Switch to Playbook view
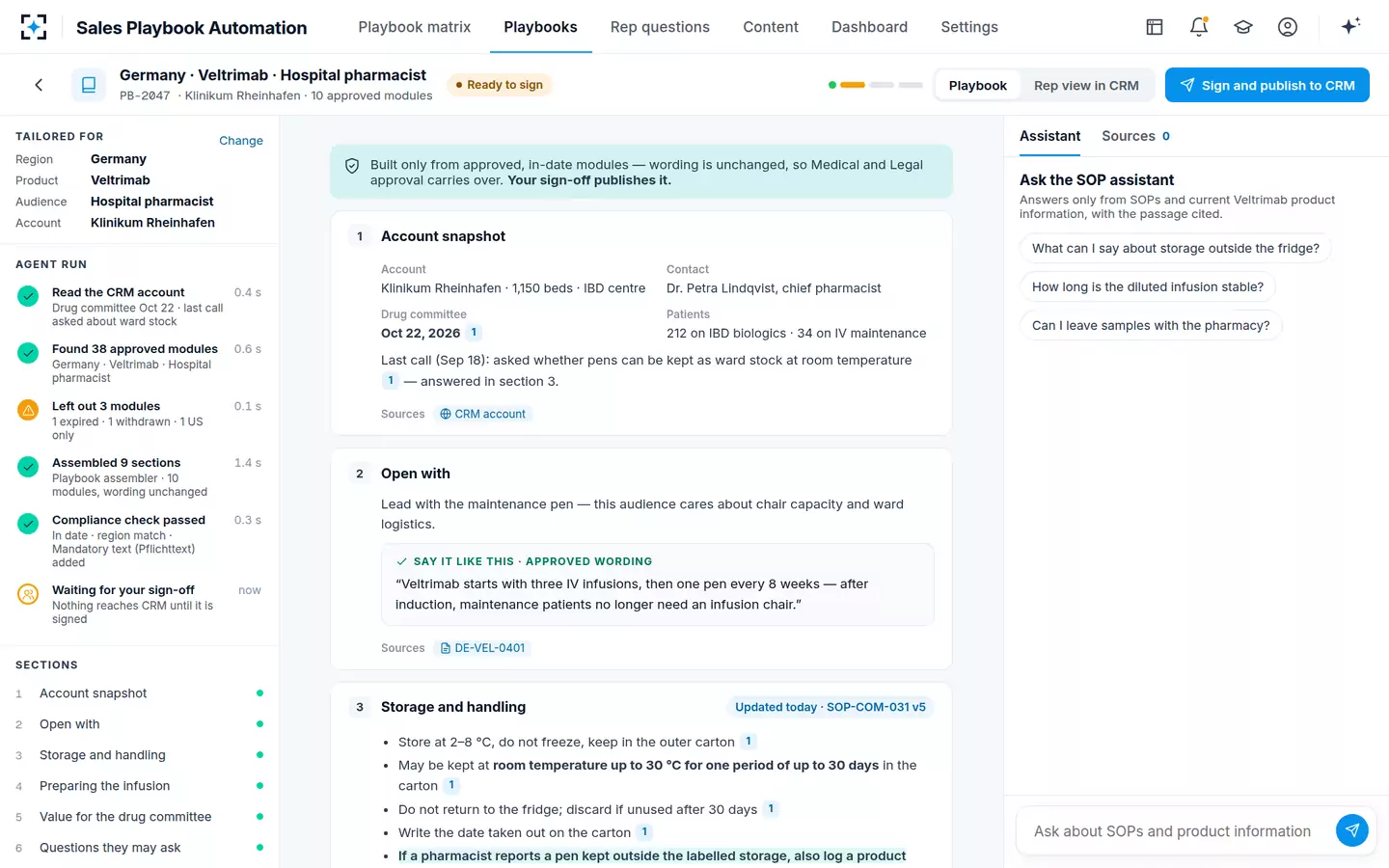This screenshot has width=1389, height=868. 977,85
